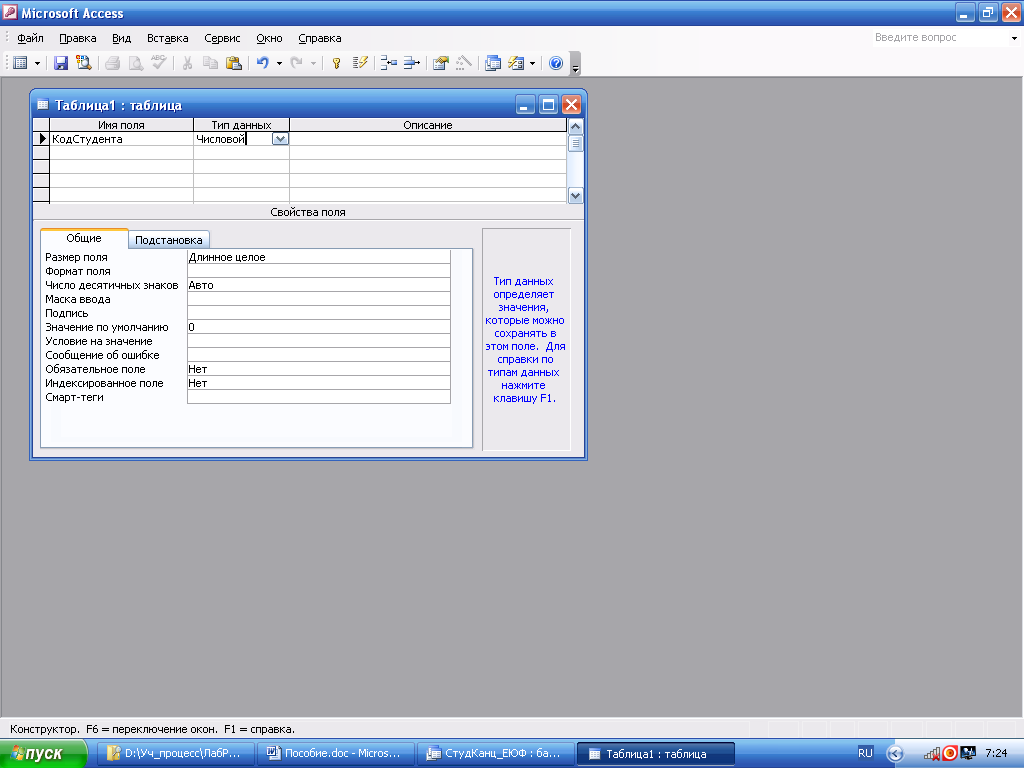Open toolbar options overflow arrow

click(x=575, y=64)
